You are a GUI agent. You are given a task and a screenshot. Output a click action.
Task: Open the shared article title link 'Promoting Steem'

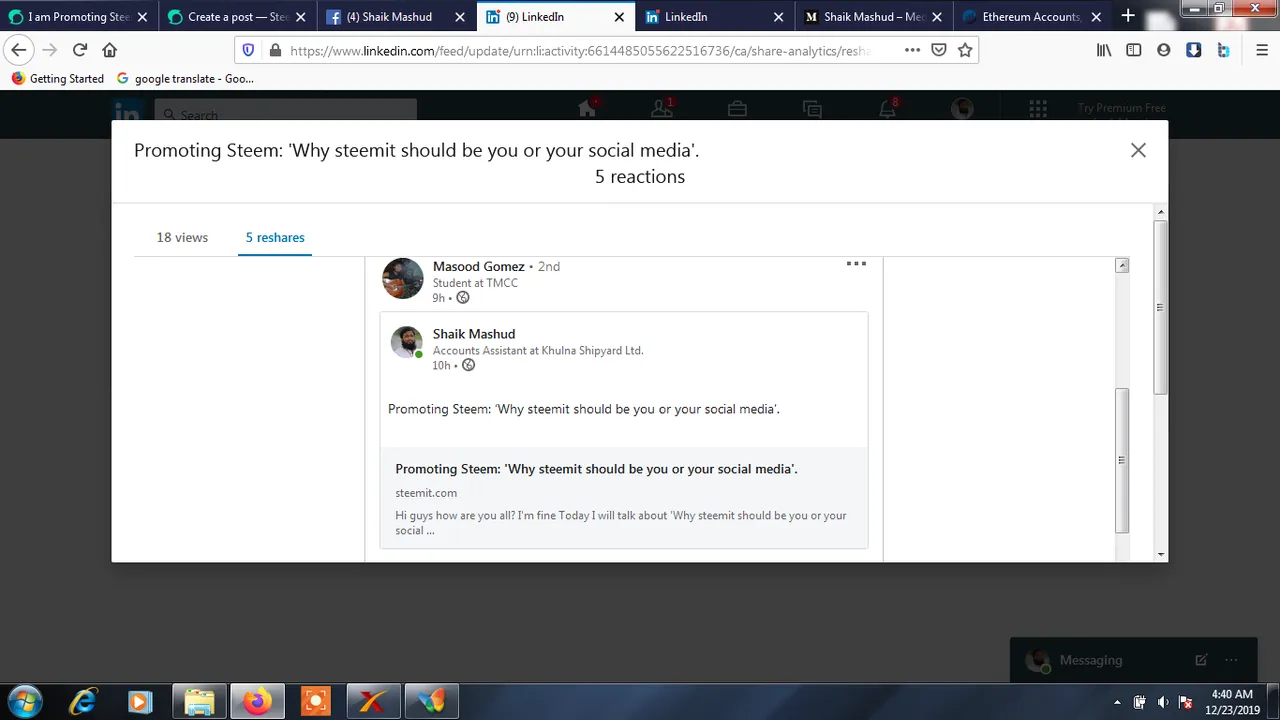click(x=596, y=469)
